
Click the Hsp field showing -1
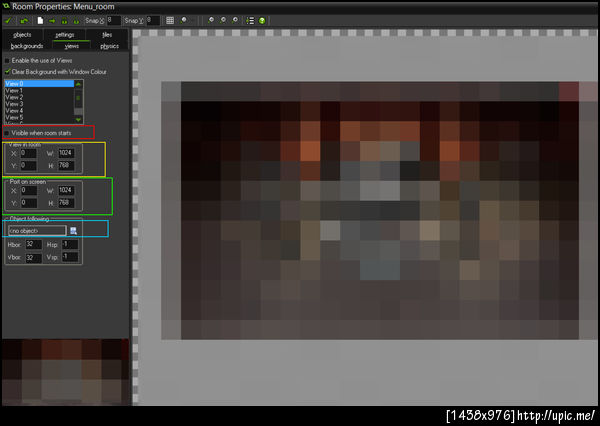pyautogui.click(x=70, y=245)
